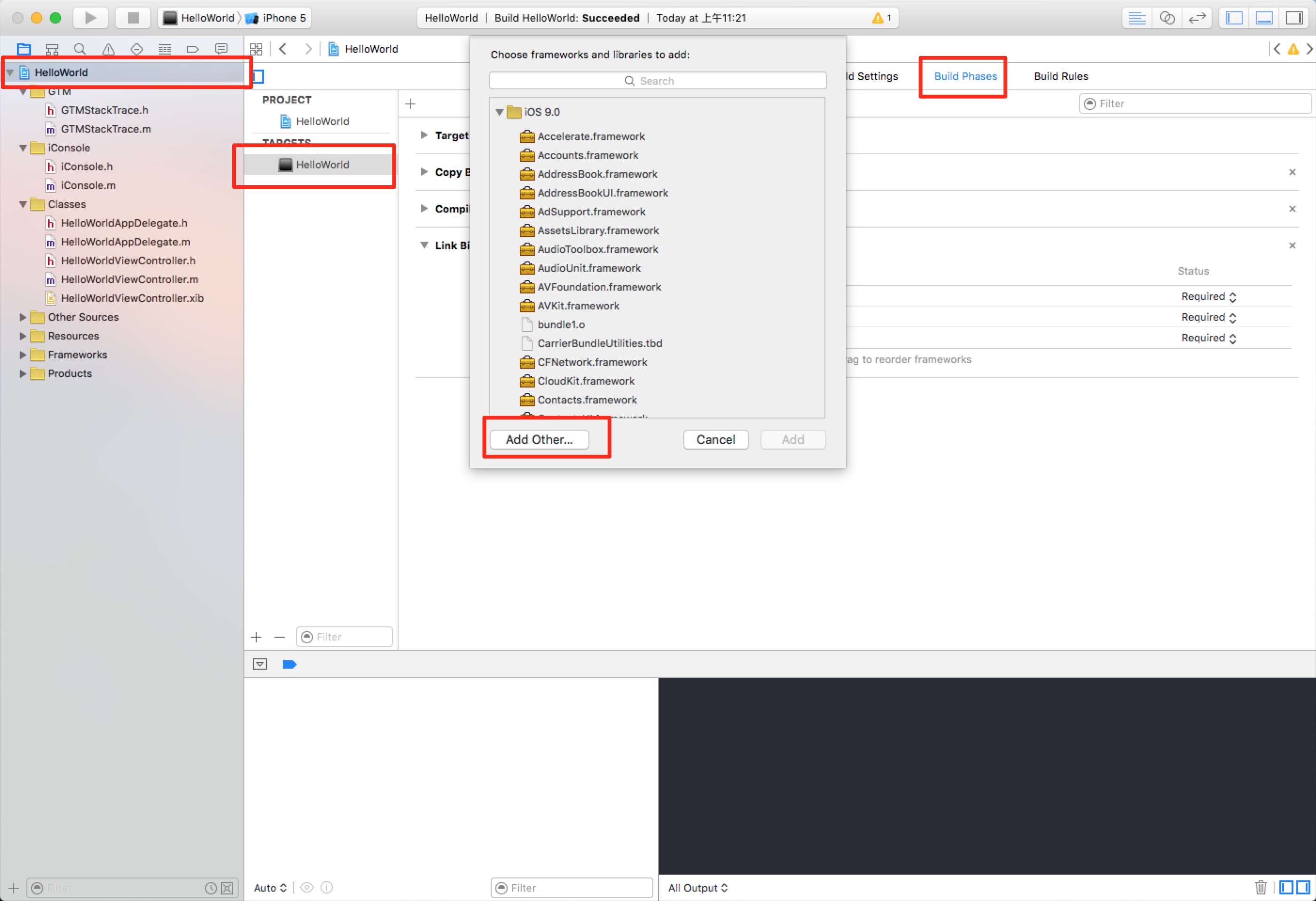
Task: Toggle the recent files filter clock icon
Action: [211, 888]
